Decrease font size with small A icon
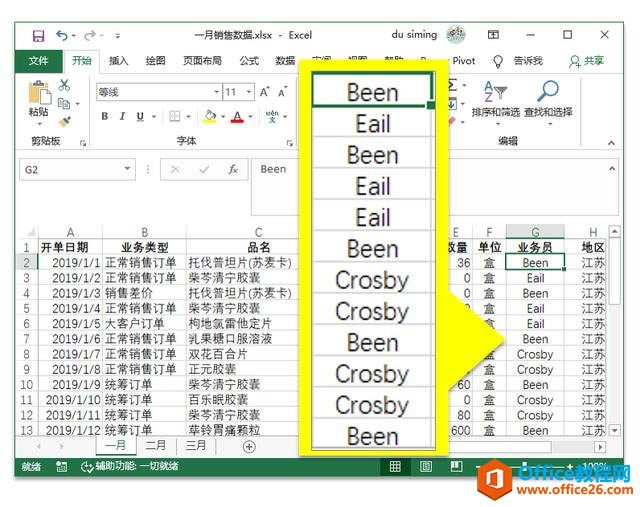Screen dimensions: 640x507 point(282,93)
